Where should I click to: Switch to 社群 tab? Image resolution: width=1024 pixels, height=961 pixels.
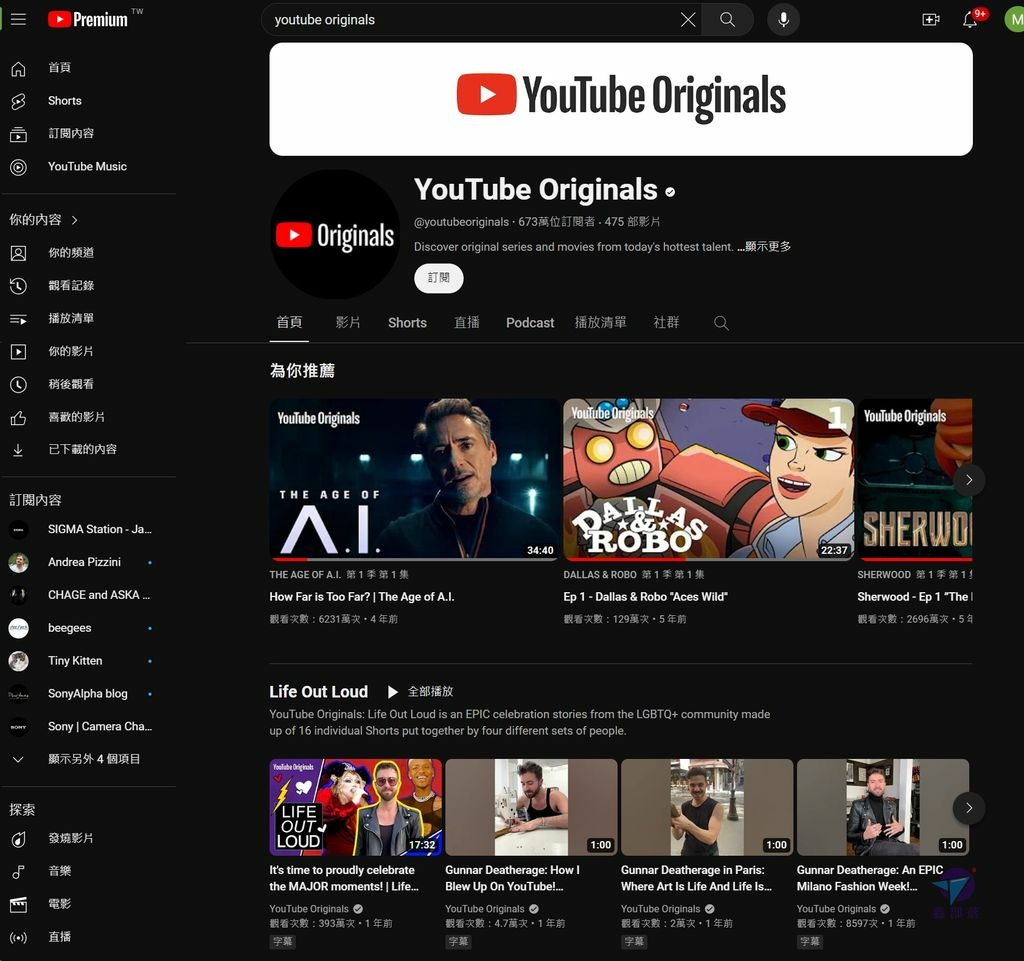coord(666,323)
